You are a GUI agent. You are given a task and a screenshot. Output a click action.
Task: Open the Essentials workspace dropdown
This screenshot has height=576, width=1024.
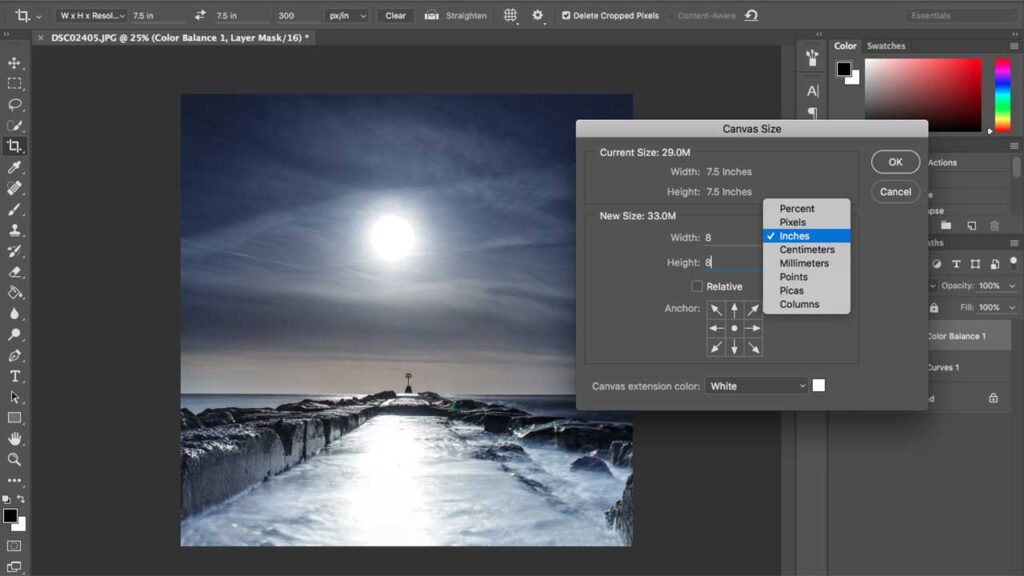point(962,15)
